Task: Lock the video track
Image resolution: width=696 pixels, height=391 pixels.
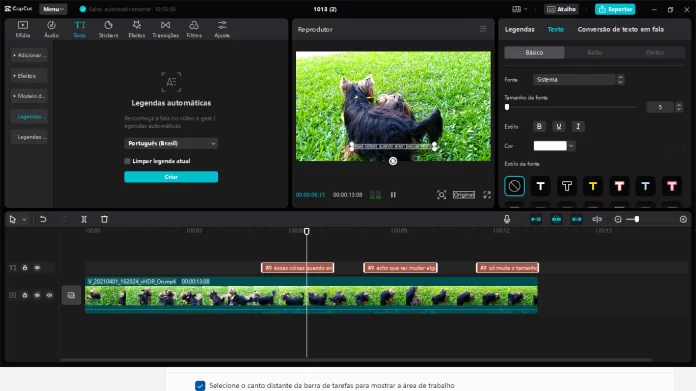Action: pyautogui.click(x=25, y=295)
